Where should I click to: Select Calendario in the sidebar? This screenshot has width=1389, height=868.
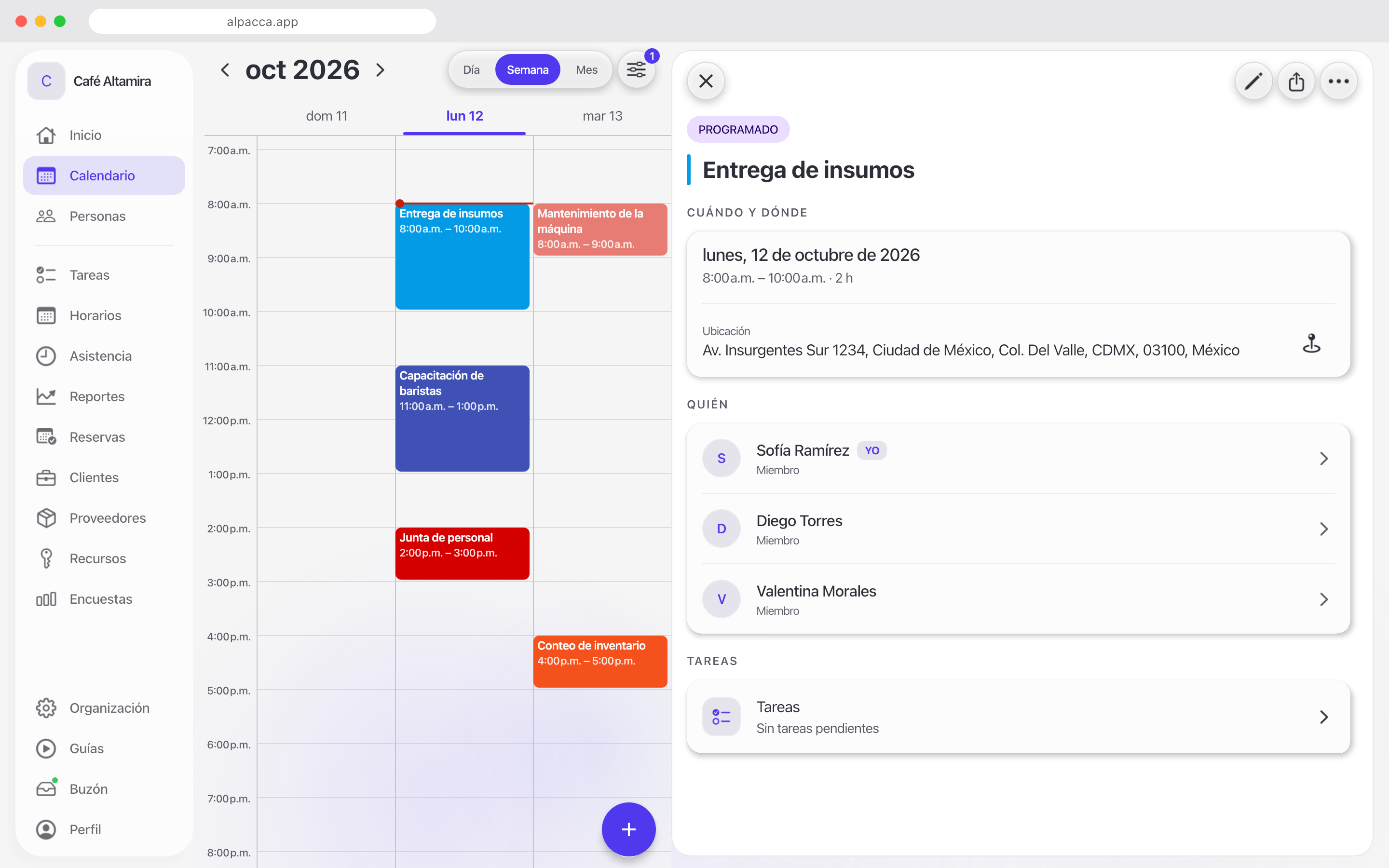[x=104, y=176]
